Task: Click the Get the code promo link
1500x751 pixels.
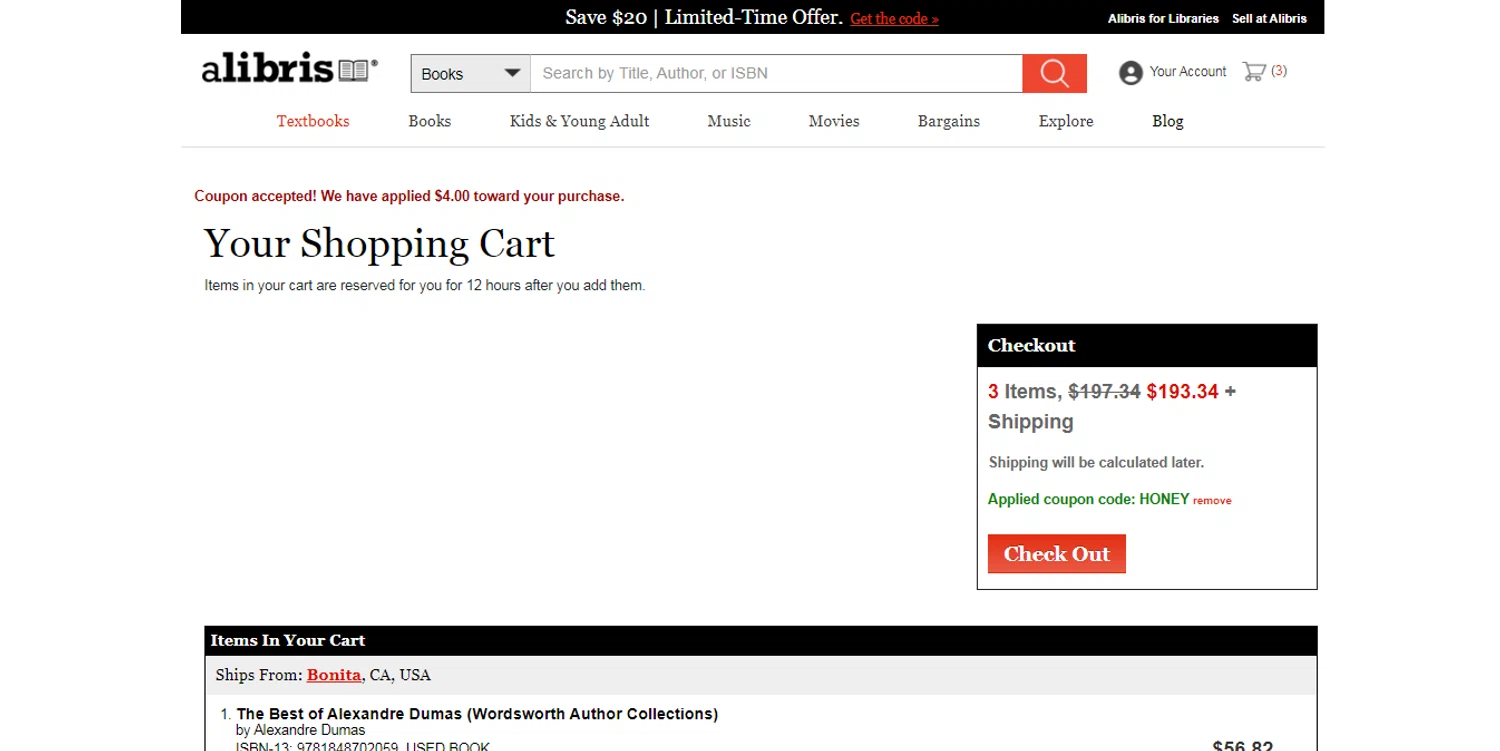Action: (x=894, y=19)
